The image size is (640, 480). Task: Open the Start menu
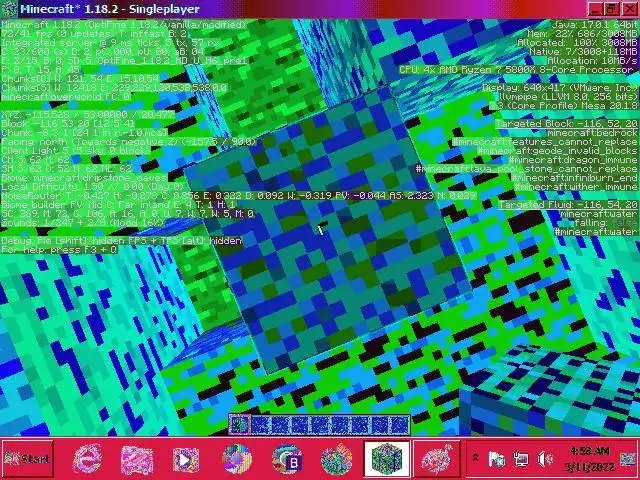[28, 459]
